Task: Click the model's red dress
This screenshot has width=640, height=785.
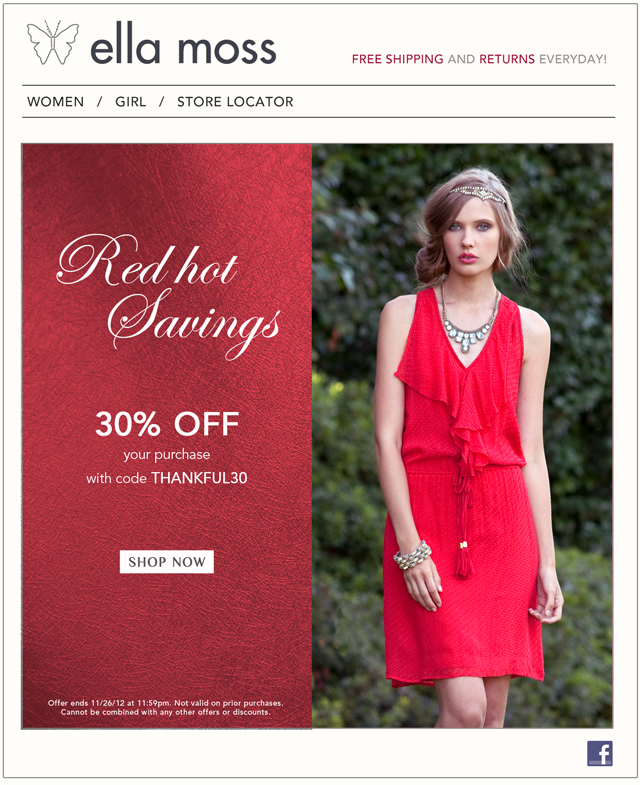Action: click(463, 501)
